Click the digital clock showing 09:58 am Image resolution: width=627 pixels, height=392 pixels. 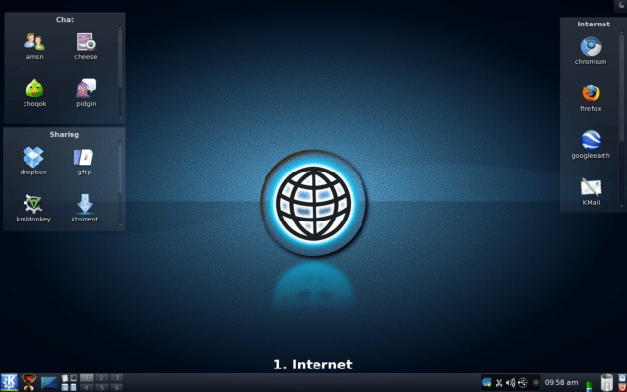(561, 382)
